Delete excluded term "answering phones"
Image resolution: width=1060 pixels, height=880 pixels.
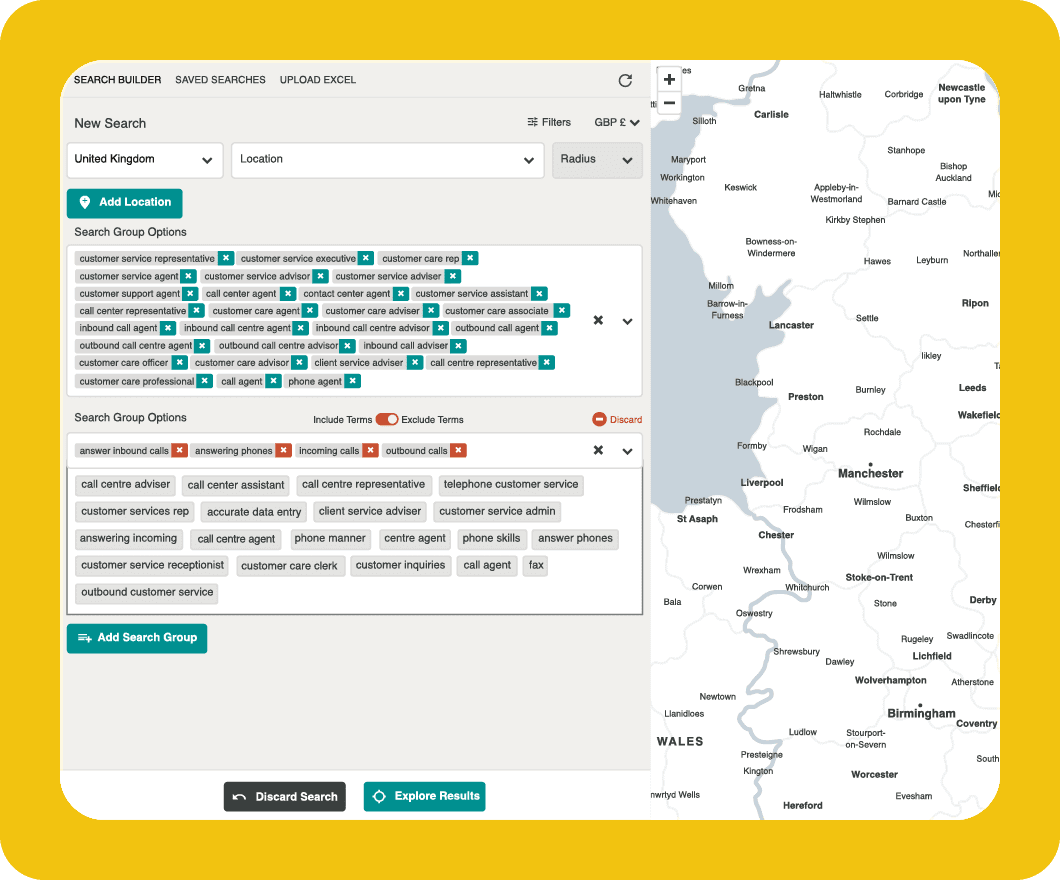coord(284,450)
